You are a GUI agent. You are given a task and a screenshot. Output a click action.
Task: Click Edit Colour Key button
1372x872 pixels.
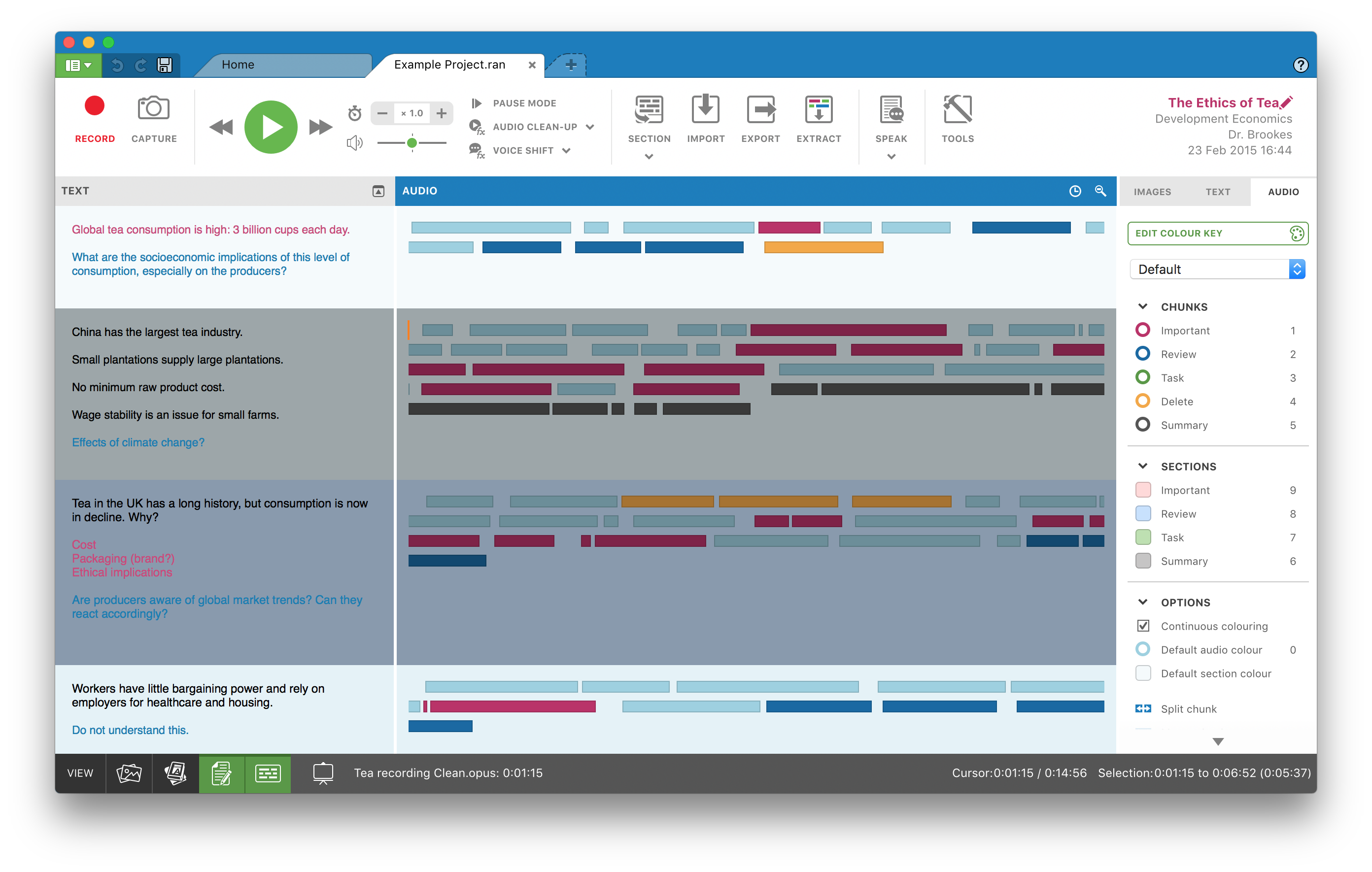click(1217, 233)
